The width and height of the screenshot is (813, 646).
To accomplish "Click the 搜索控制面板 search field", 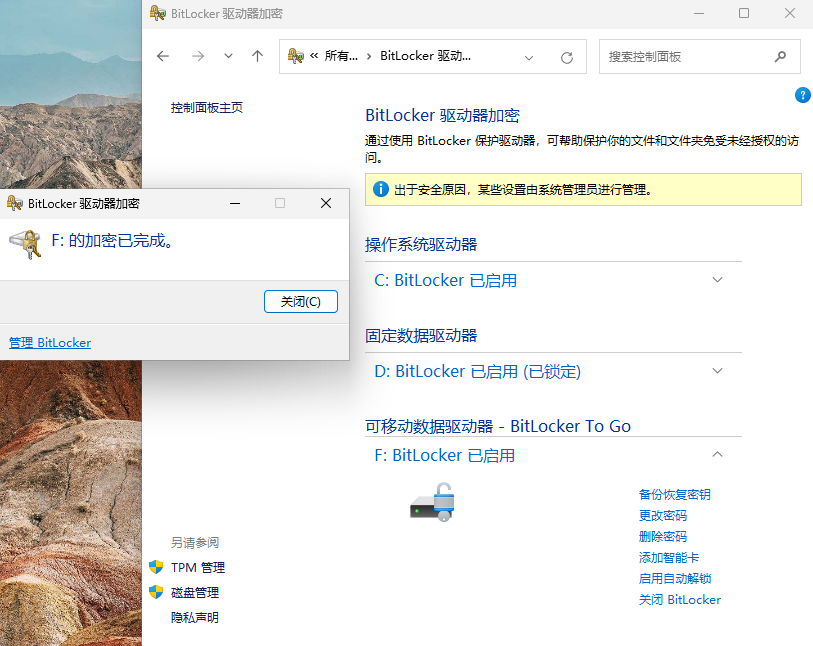I will (685, 57).
